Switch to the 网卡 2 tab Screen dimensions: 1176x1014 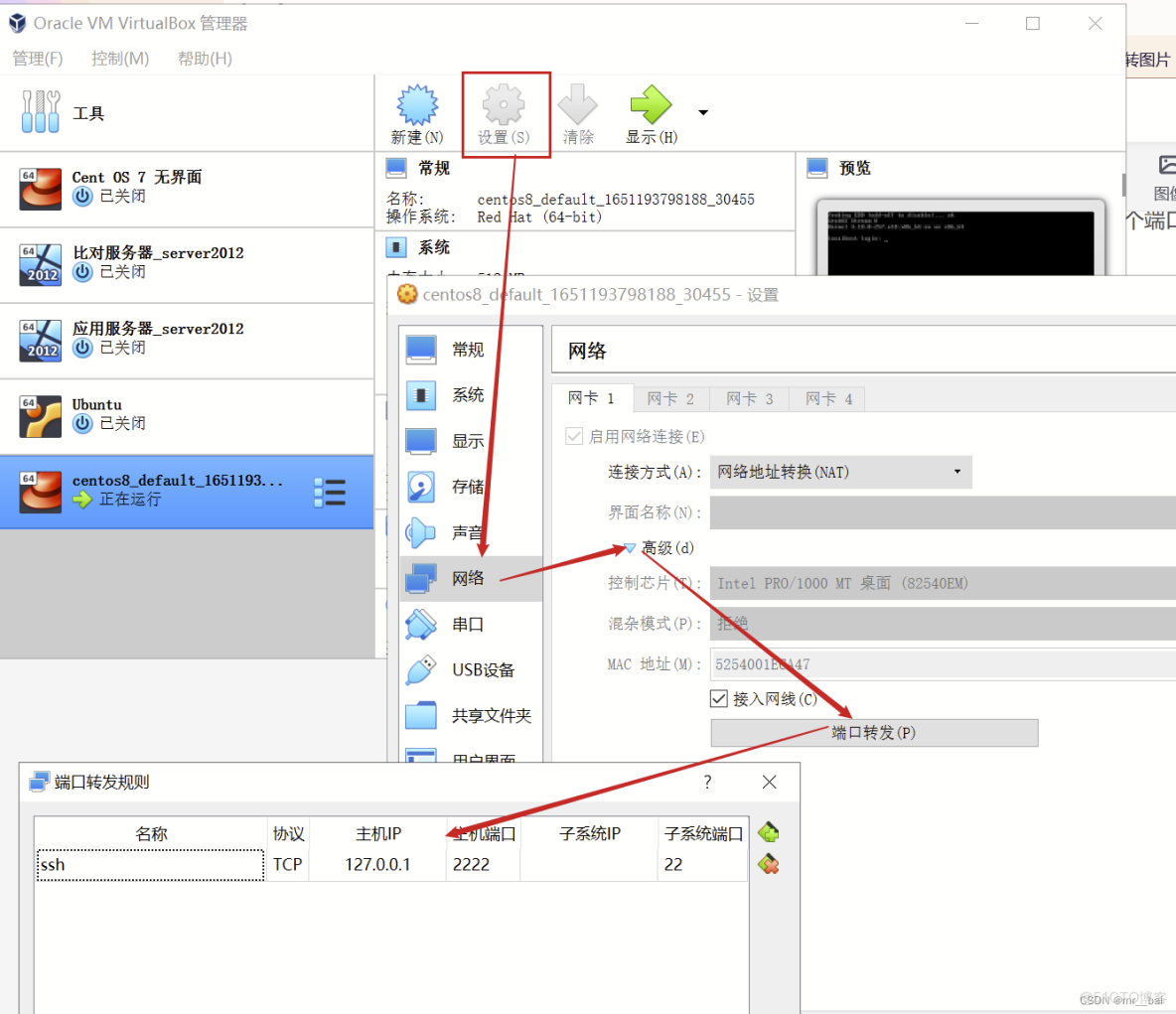670,398
